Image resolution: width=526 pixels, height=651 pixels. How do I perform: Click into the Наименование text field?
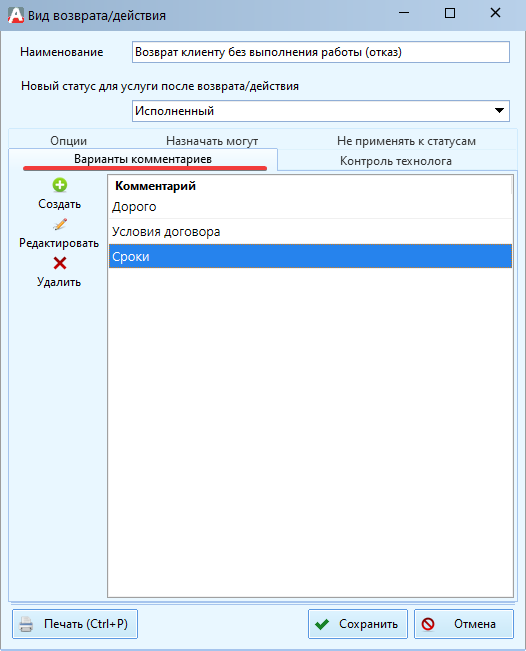tap(320, 52)
